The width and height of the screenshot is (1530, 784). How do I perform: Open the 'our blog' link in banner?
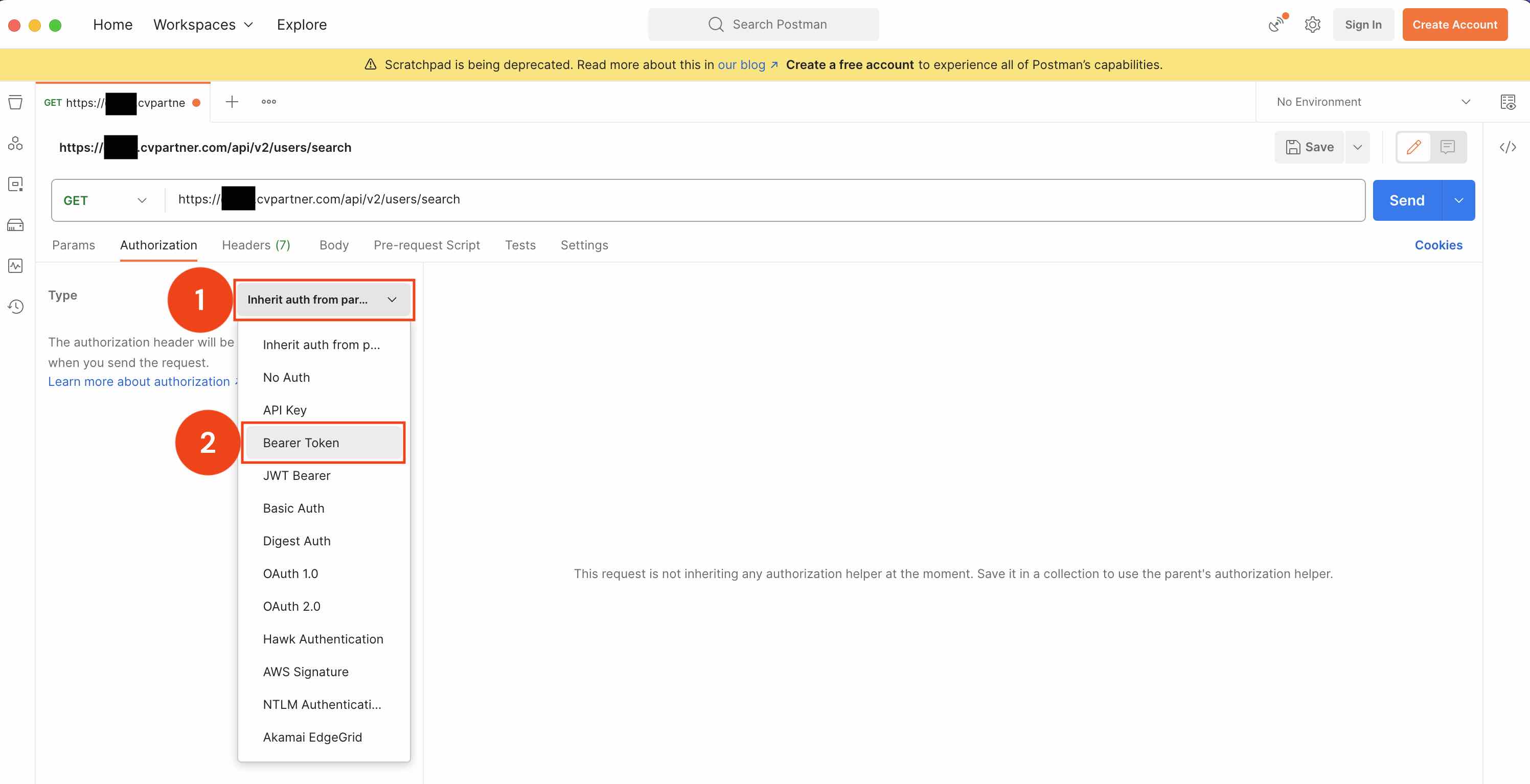[748, 64]
